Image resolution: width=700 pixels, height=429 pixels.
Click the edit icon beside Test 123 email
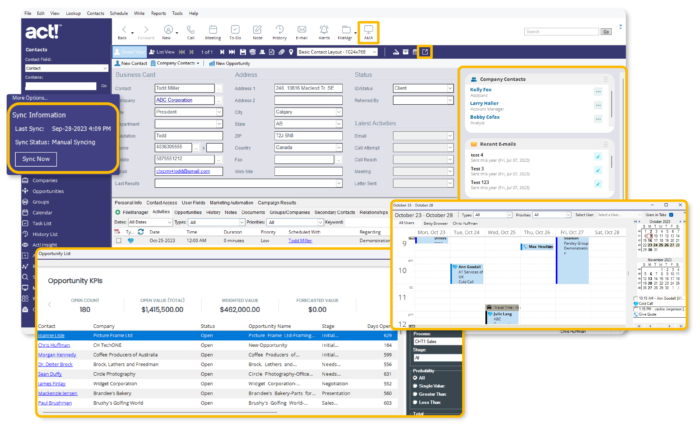pos(598,183)
